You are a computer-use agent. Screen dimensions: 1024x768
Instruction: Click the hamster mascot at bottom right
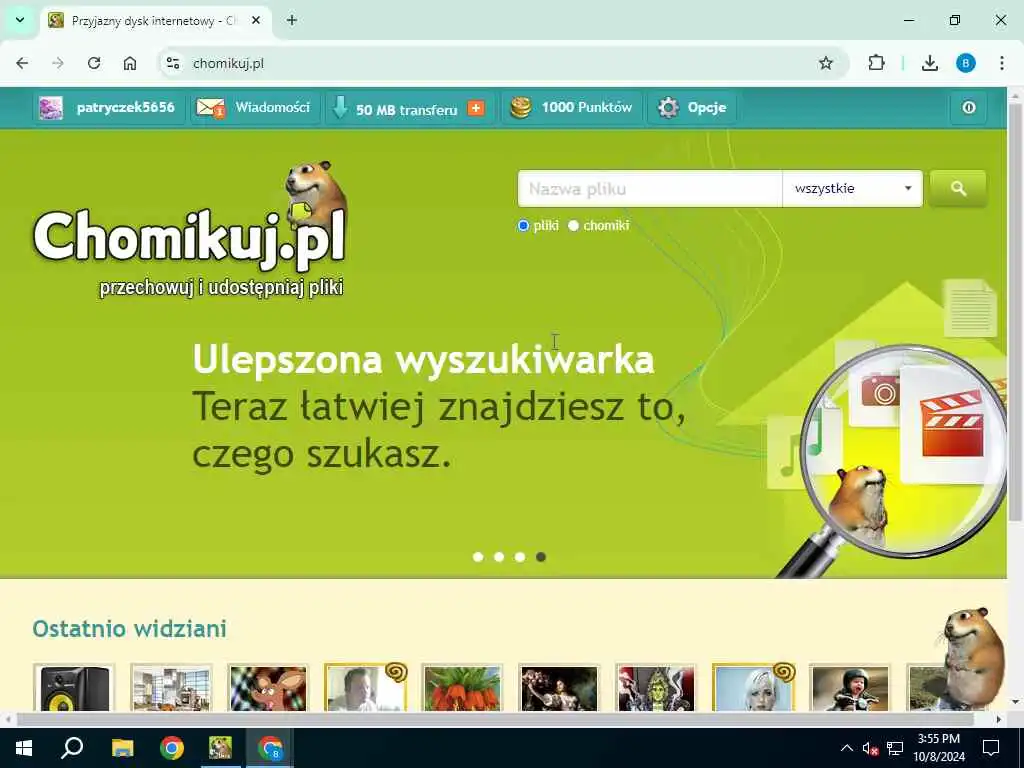pos(974,656)
